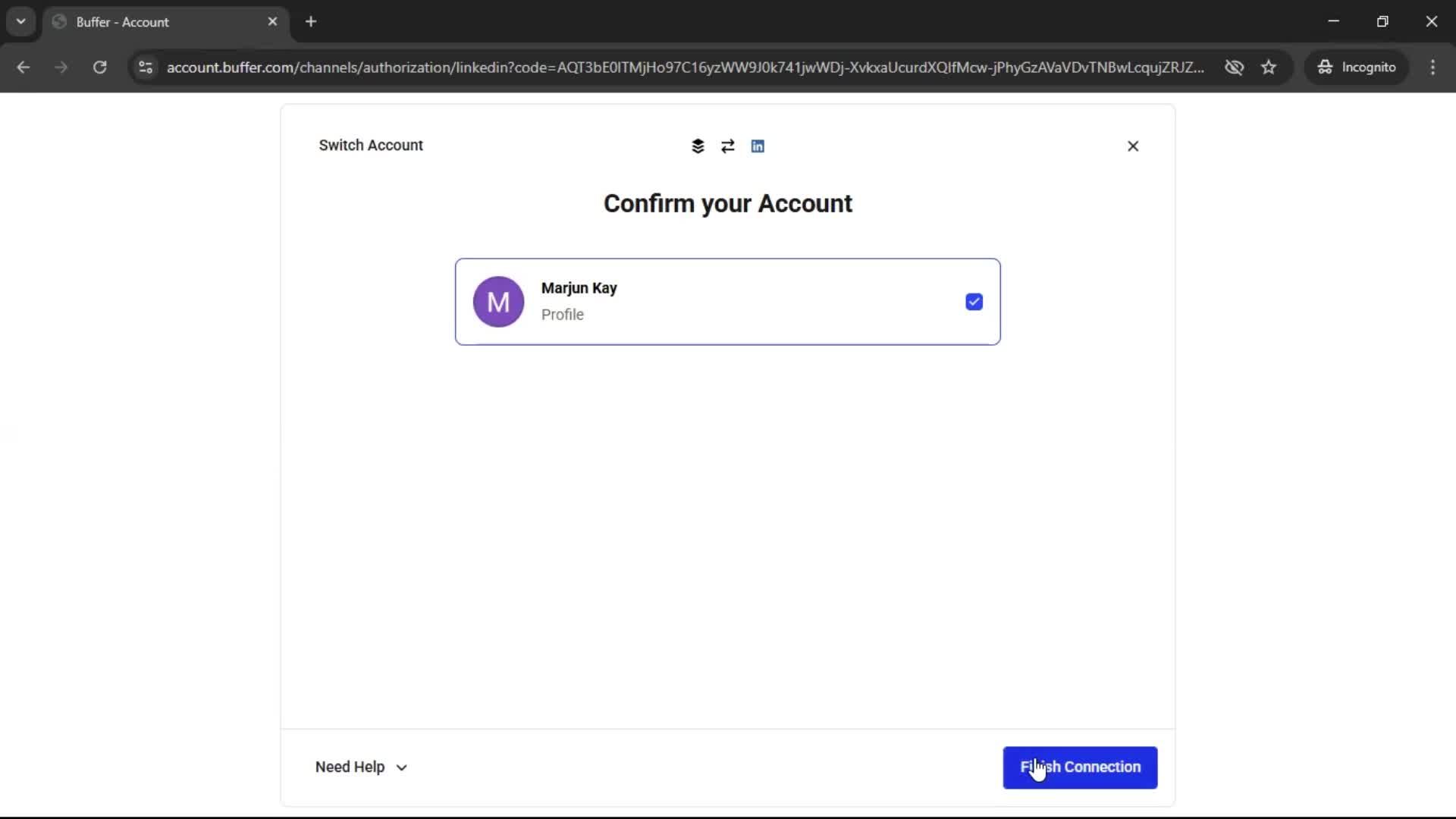Click the third-party cookies blocked icon

click(x=1235, y=67)
